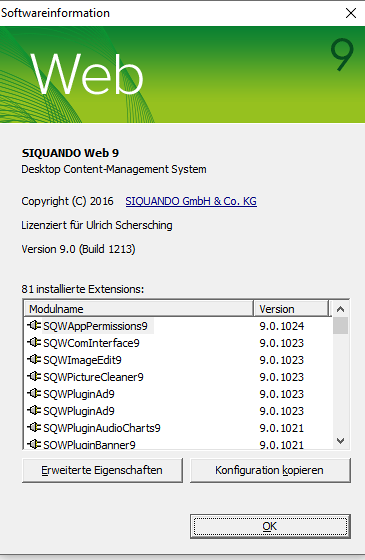Click version 9.0.1024 cell
The image size is (365, 560).
[281, 326]
